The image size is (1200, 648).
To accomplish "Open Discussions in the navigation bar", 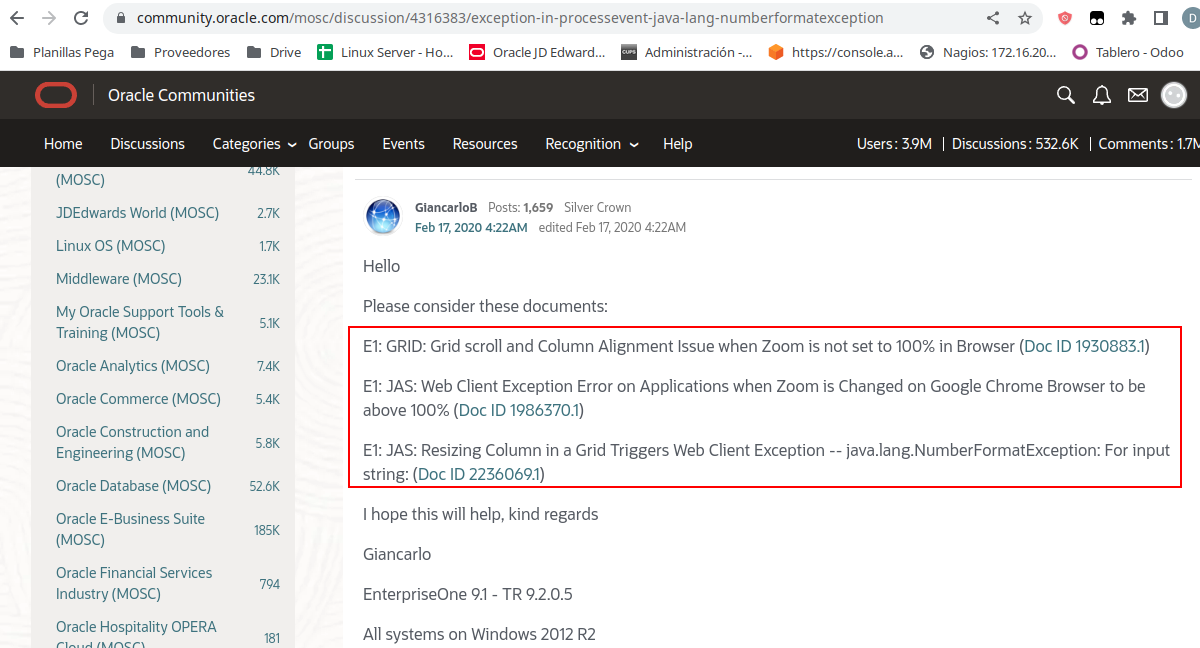I will pyautogui.click(x=148, y=144).
